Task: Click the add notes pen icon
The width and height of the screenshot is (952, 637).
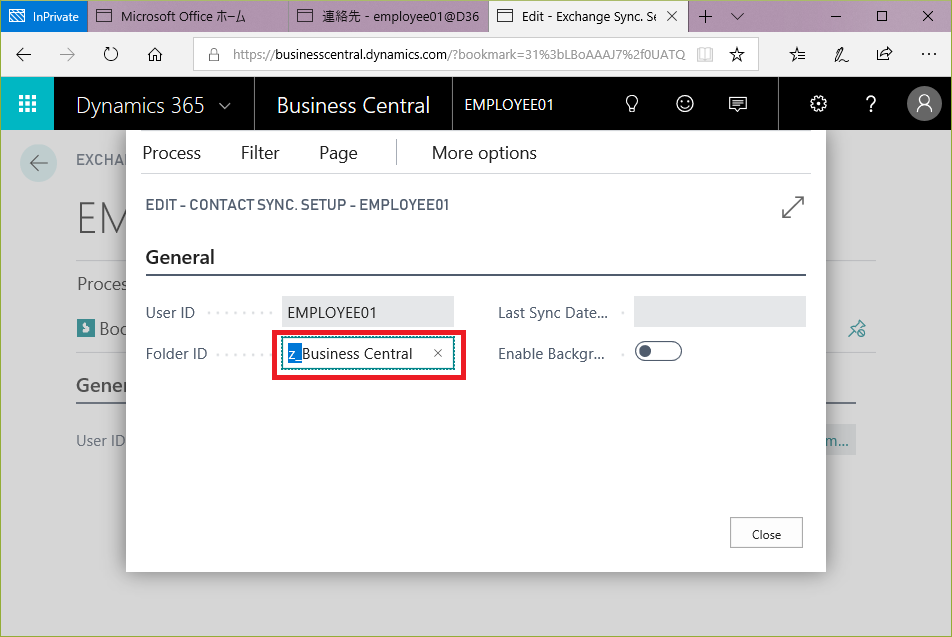Action: [841, 55]
